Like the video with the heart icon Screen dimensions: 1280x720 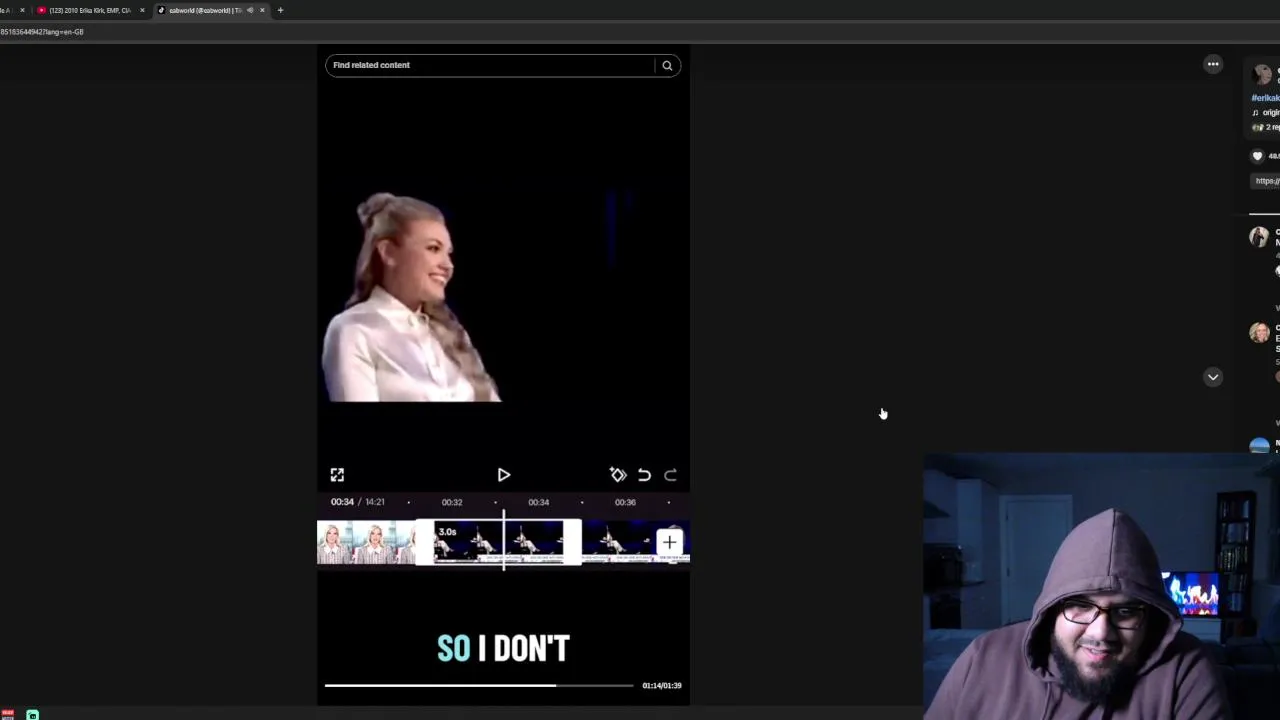point(1258,156)
